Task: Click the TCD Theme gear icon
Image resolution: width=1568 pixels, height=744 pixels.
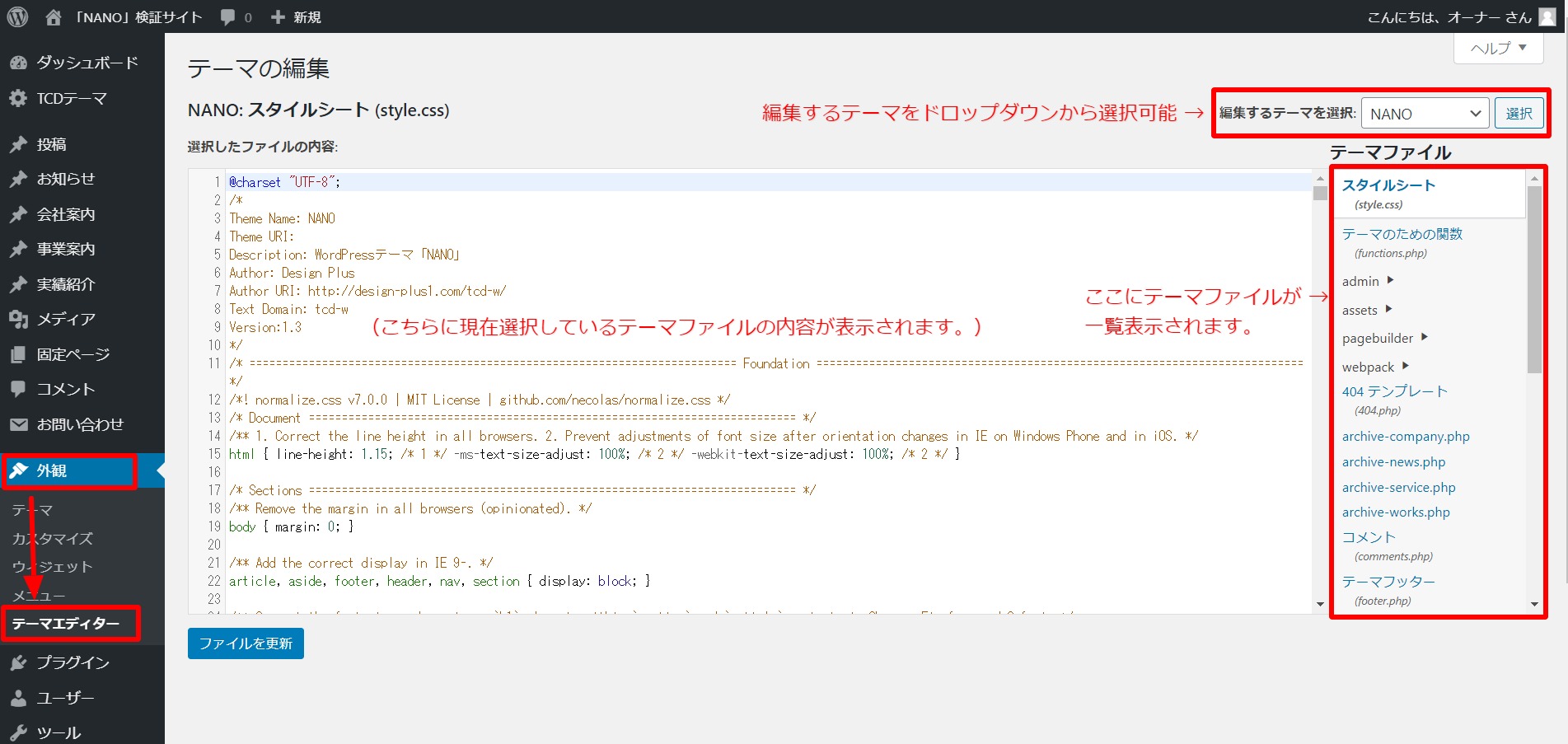Action: 18,99
